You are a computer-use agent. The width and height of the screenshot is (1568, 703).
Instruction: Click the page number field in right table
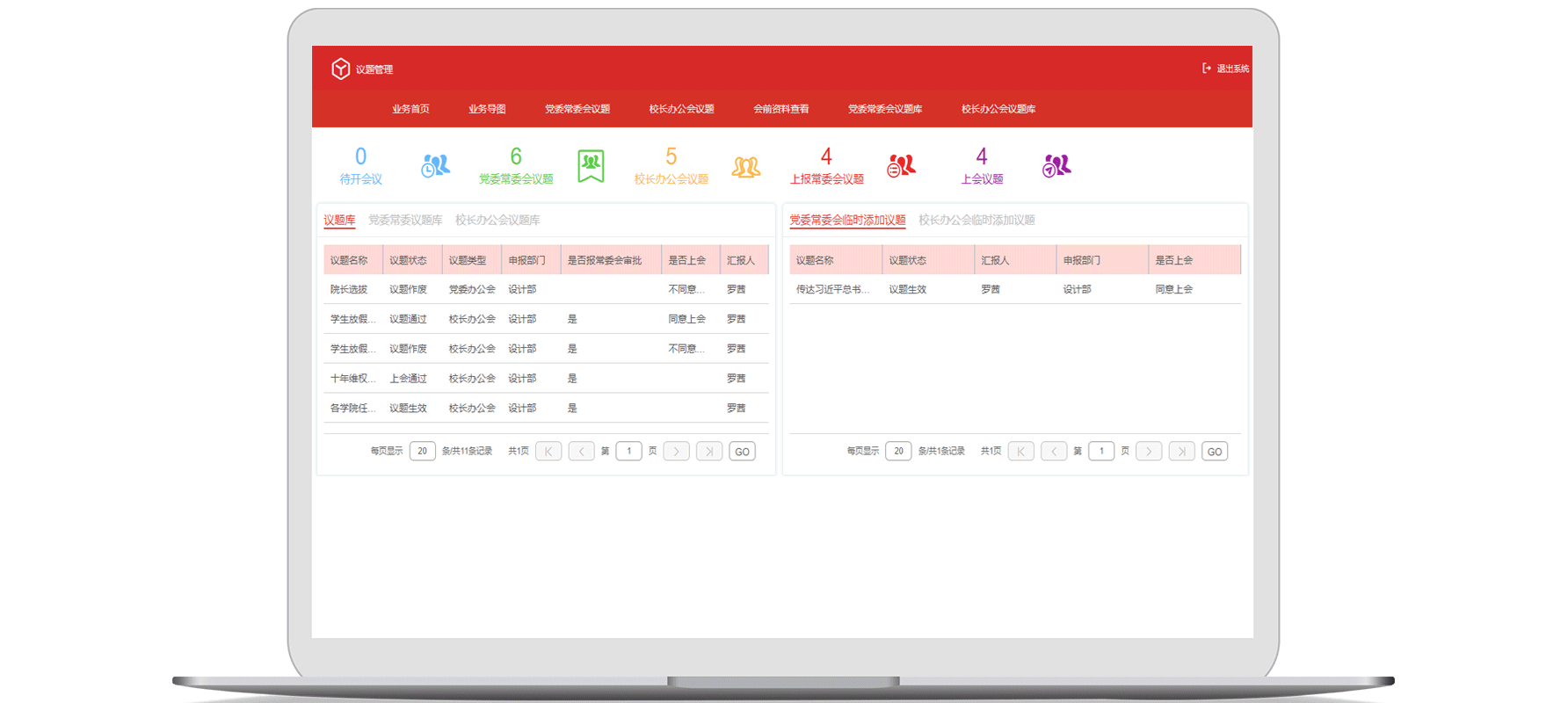point(1101,452)
